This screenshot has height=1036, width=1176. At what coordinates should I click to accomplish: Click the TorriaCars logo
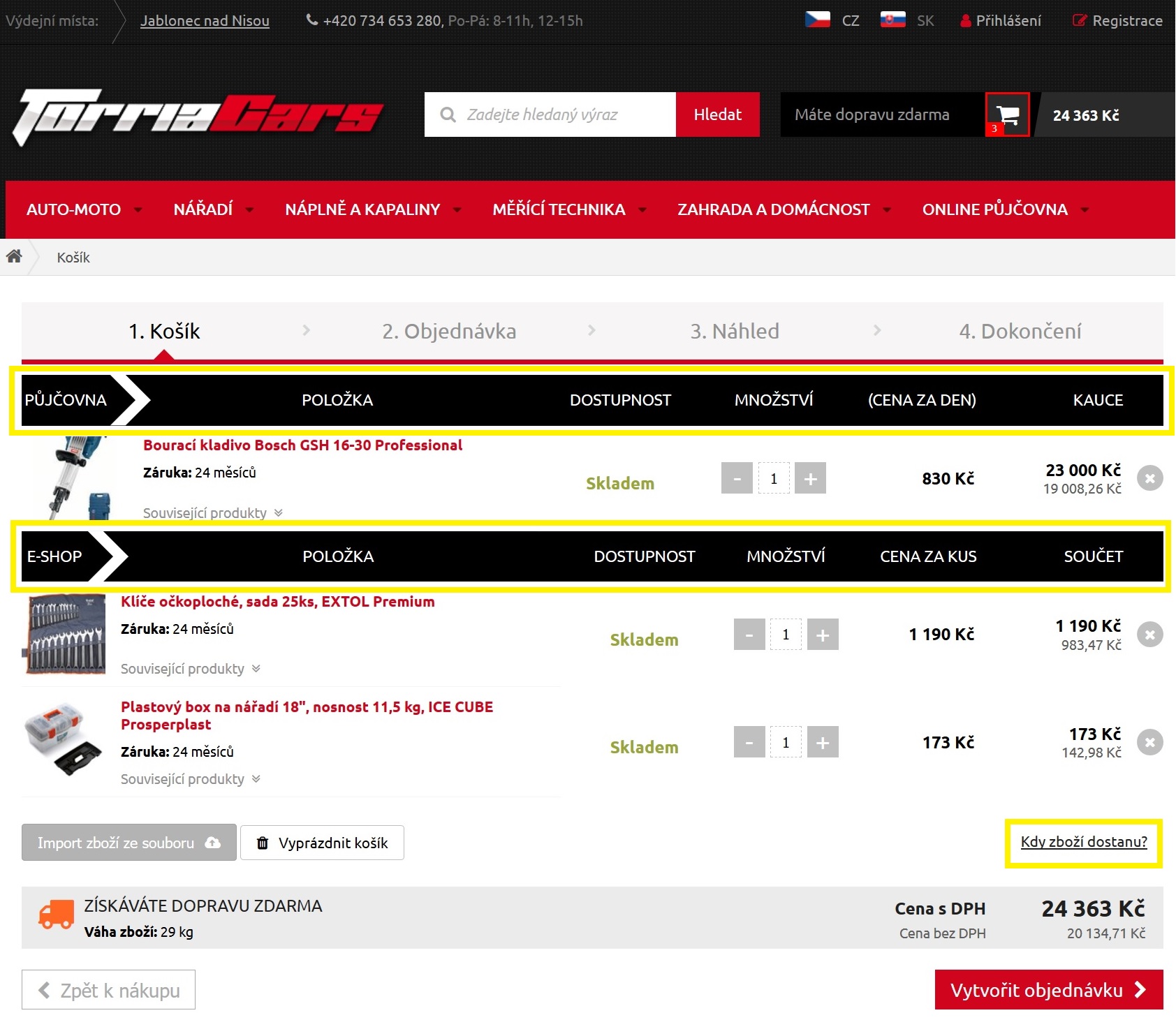pyautogui.click(x=198, y=117)
